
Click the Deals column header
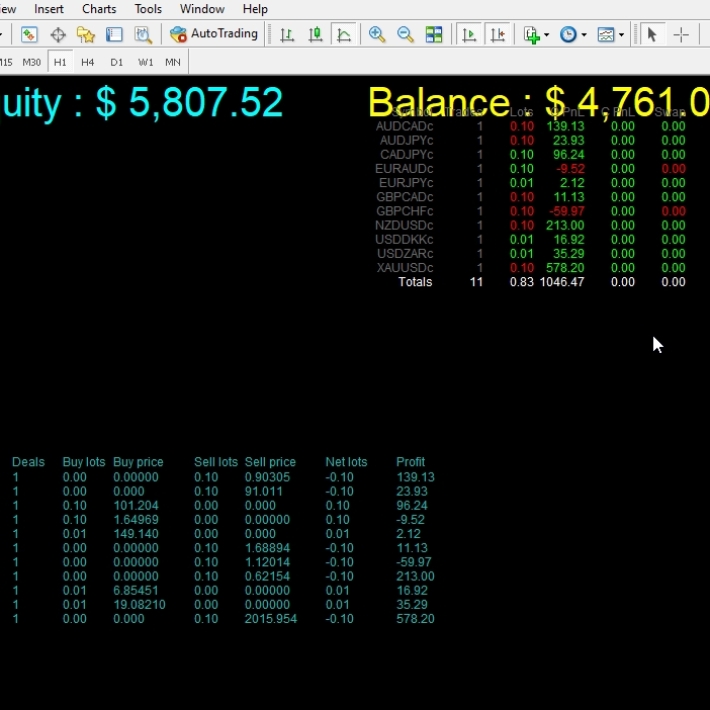[28, 462]
